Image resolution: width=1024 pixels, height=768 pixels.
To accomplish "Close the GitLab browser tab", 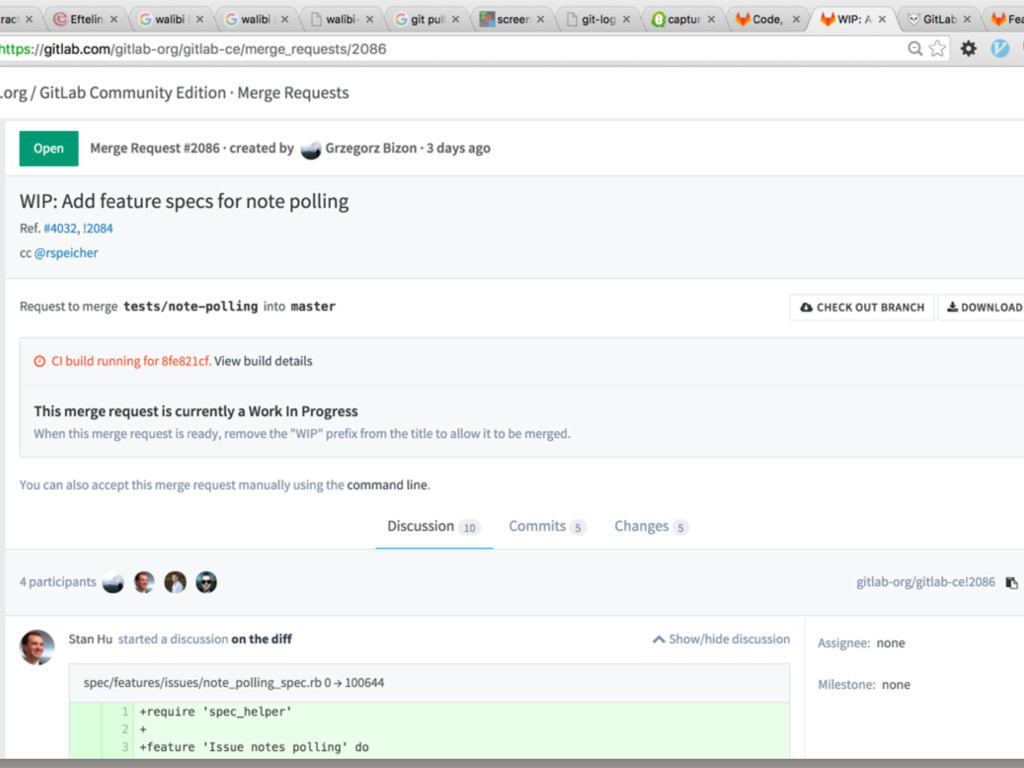I will (967, 20).
